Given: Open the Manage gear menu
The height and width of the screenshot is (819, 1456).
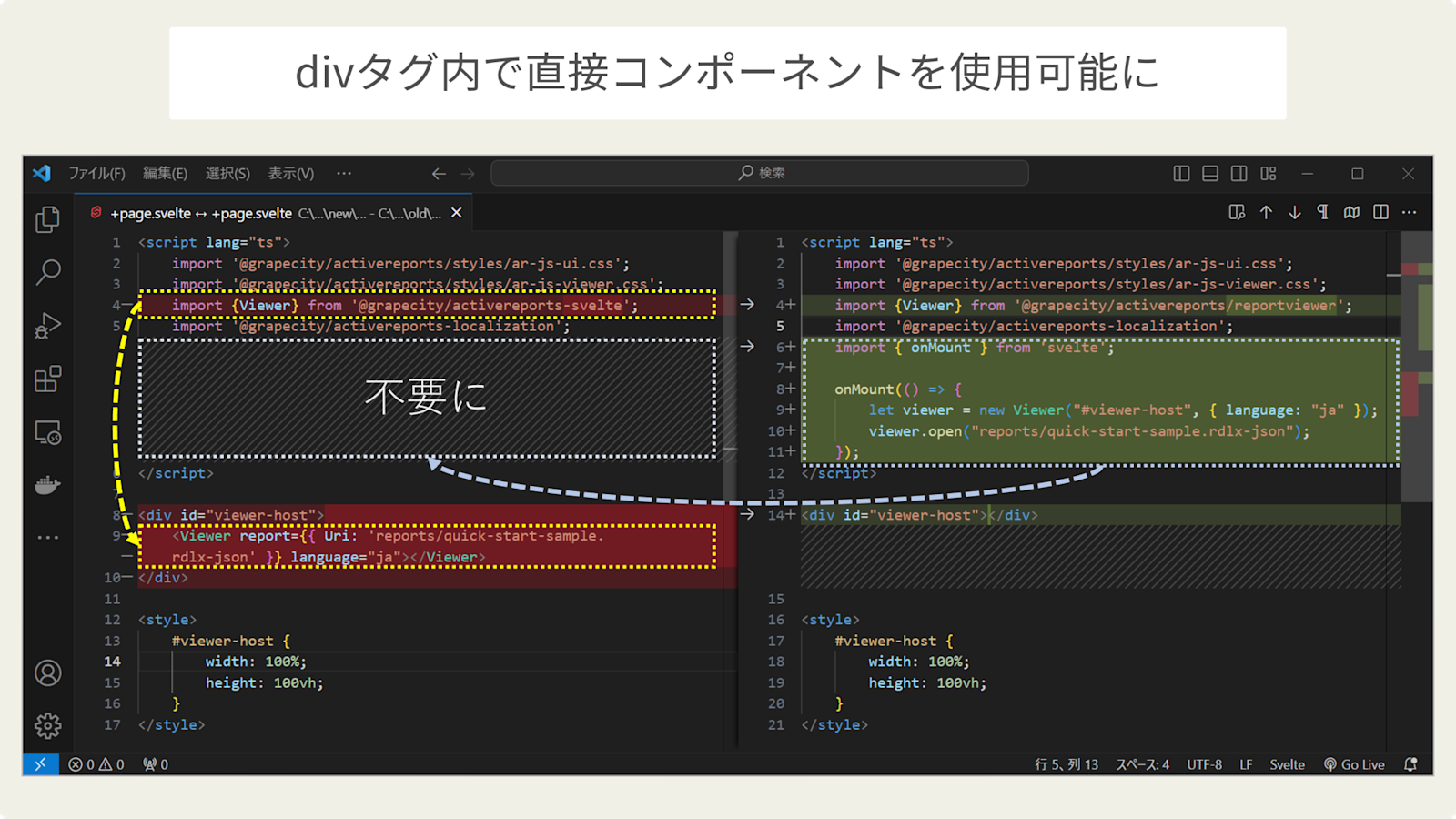Looking at the screenshot, I should pyautogui.click(x=47, y=726).
